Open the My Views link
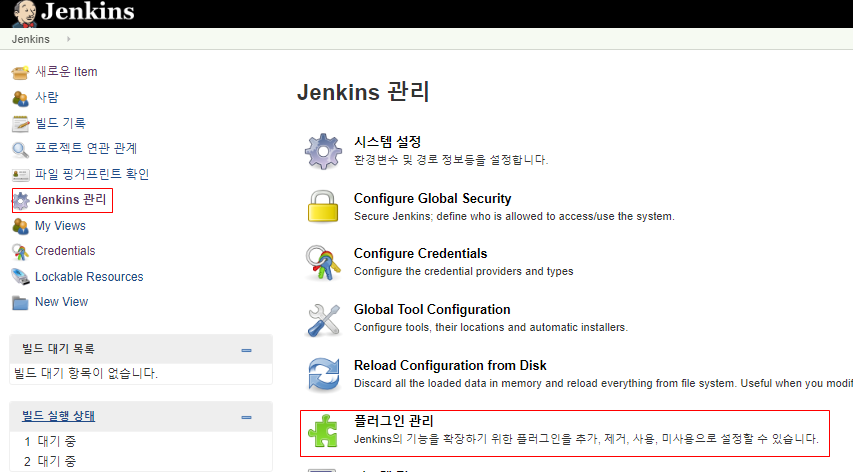The image size is (853, 472). [x=60, y=226]
